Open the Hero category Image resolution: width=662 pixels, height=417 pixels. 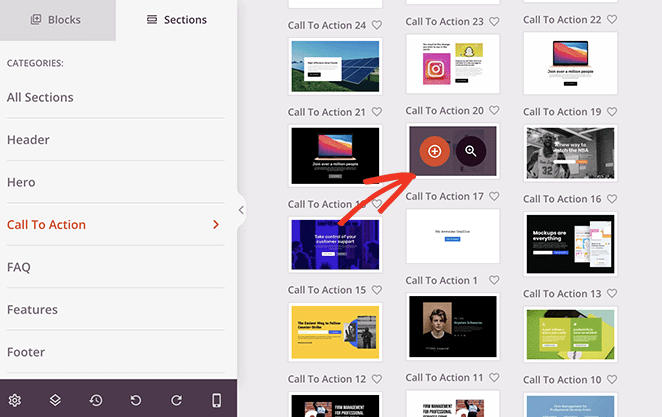tap(21, 182)
